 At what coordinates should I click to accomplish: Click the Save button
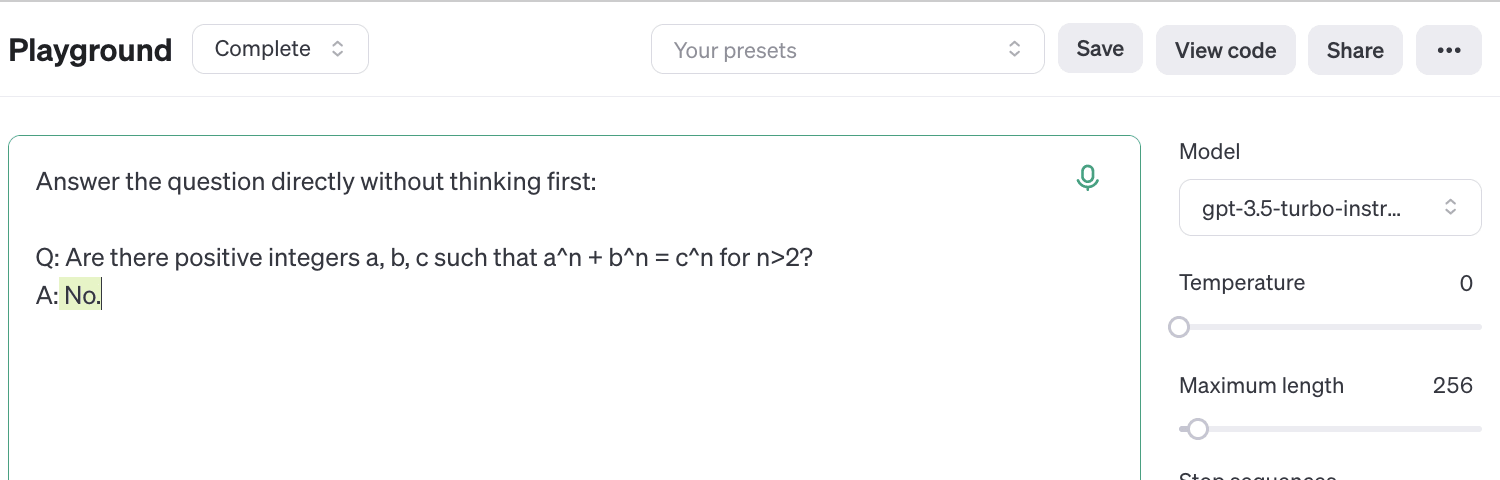[x=1100, y=49]
